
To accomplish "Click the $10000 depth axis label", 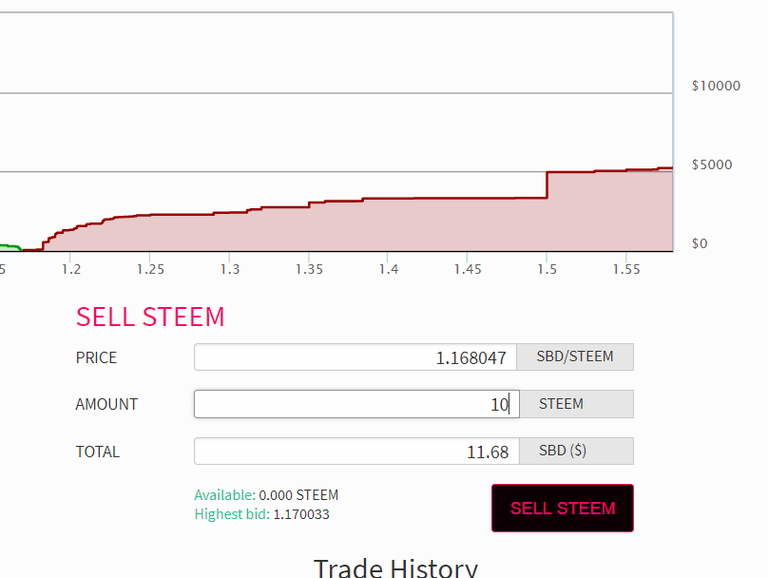I will [x=715, y=86].
